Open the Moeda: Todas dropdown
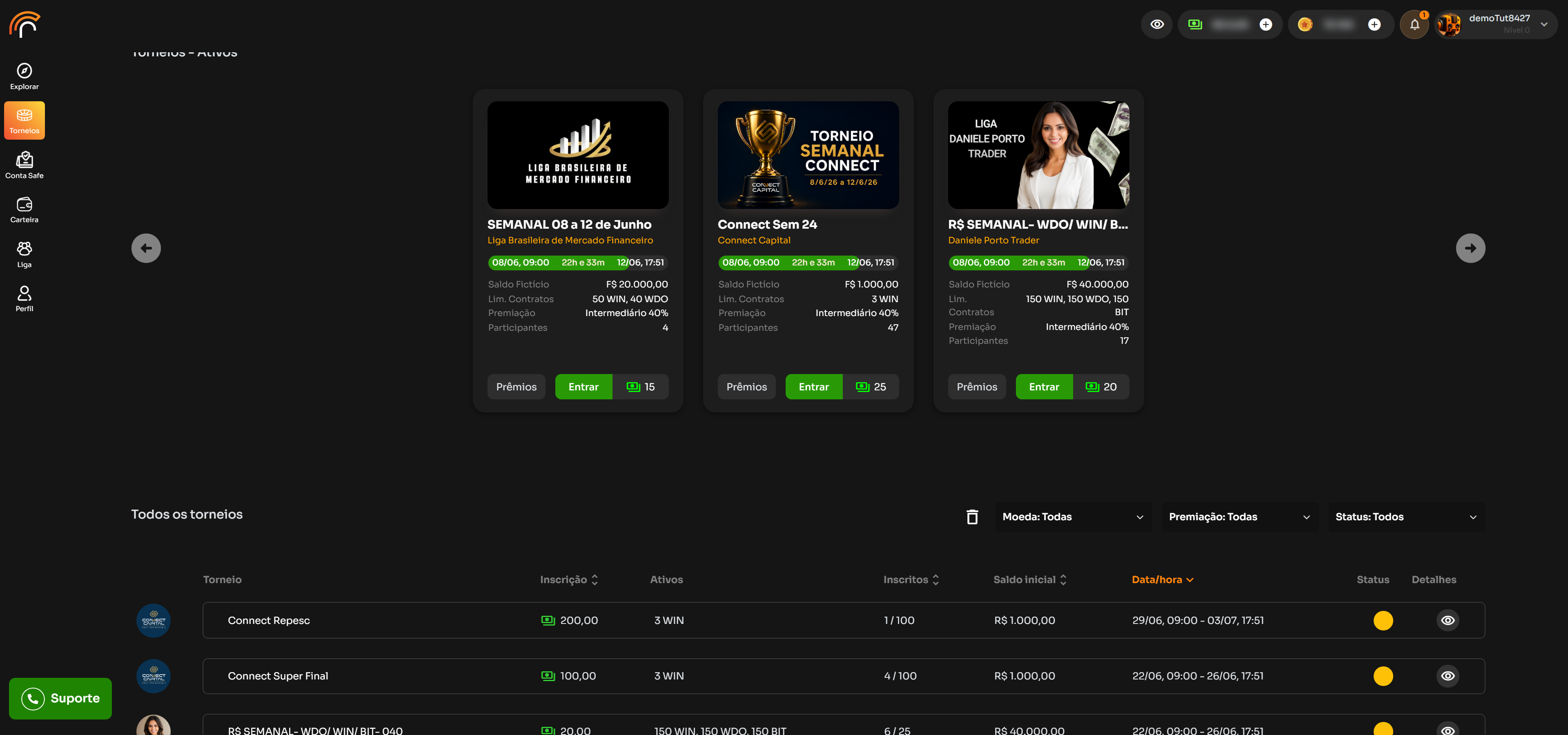This screenshot has height=735, width=1568. (x=1073, y=517)
